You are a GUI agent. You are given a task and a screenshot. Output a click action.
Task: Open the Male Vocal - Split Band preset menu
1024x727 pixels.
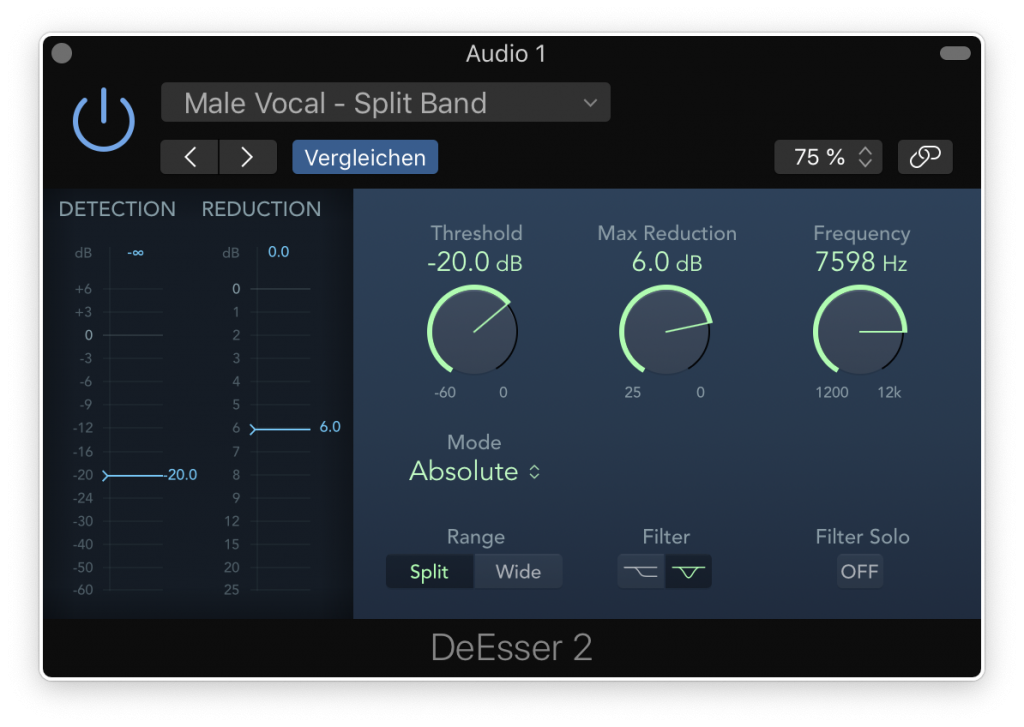tap(386, 103)
